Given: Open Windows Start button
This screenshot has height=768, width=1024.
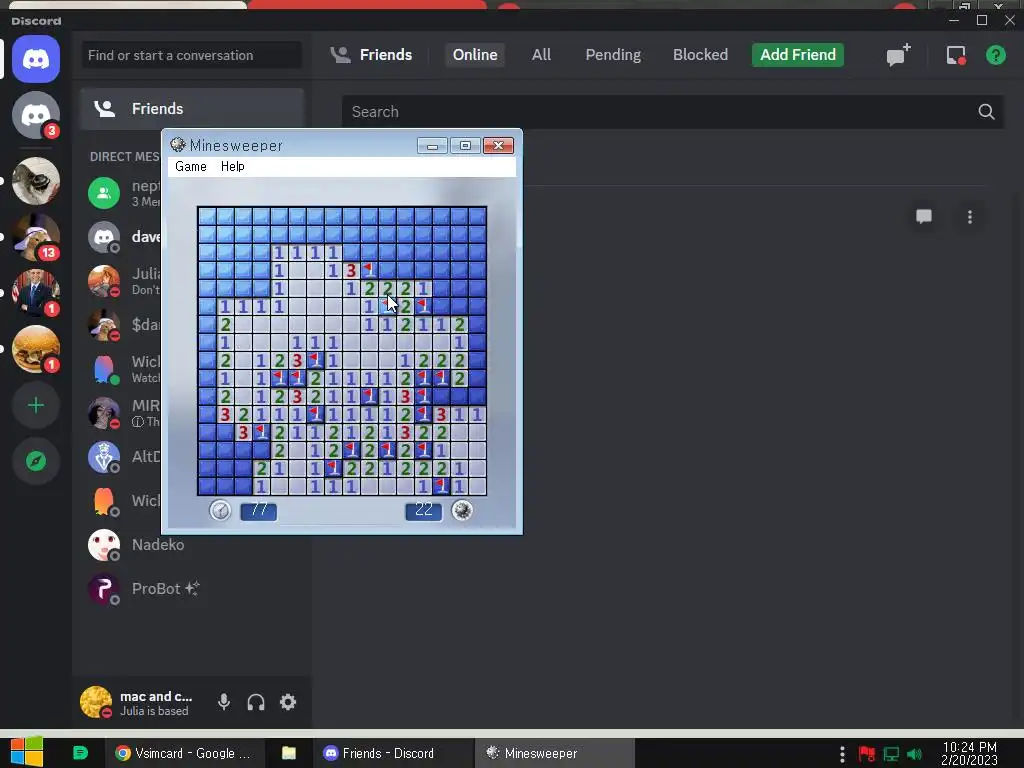Looking at the screenshot, I should coord(26,753).
